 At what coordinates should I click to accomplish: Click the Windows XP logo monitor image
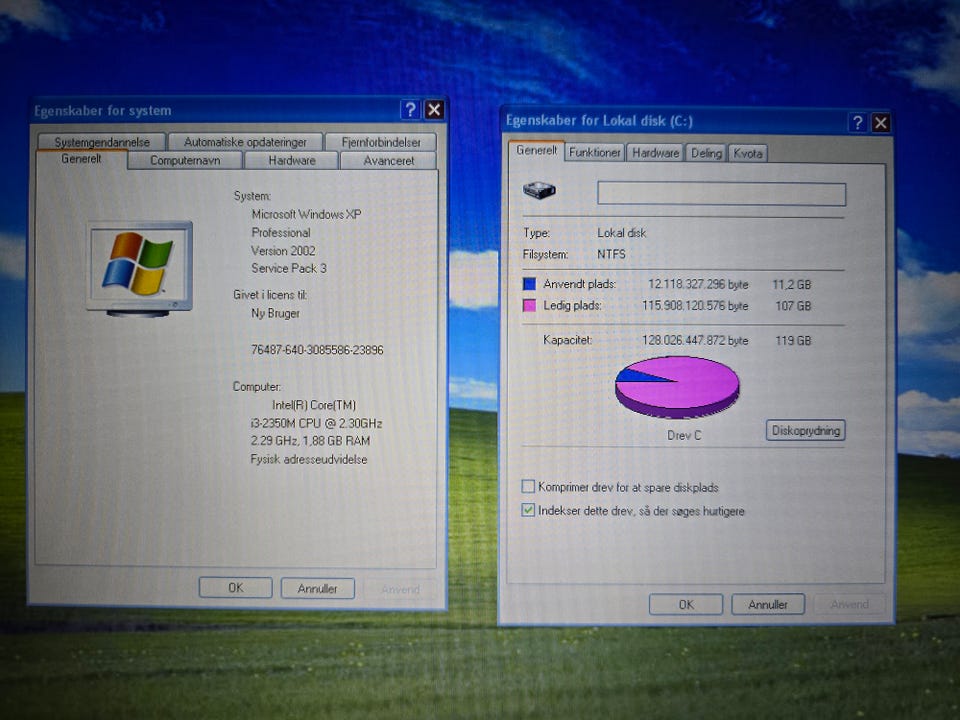click(x=140, y=268)
